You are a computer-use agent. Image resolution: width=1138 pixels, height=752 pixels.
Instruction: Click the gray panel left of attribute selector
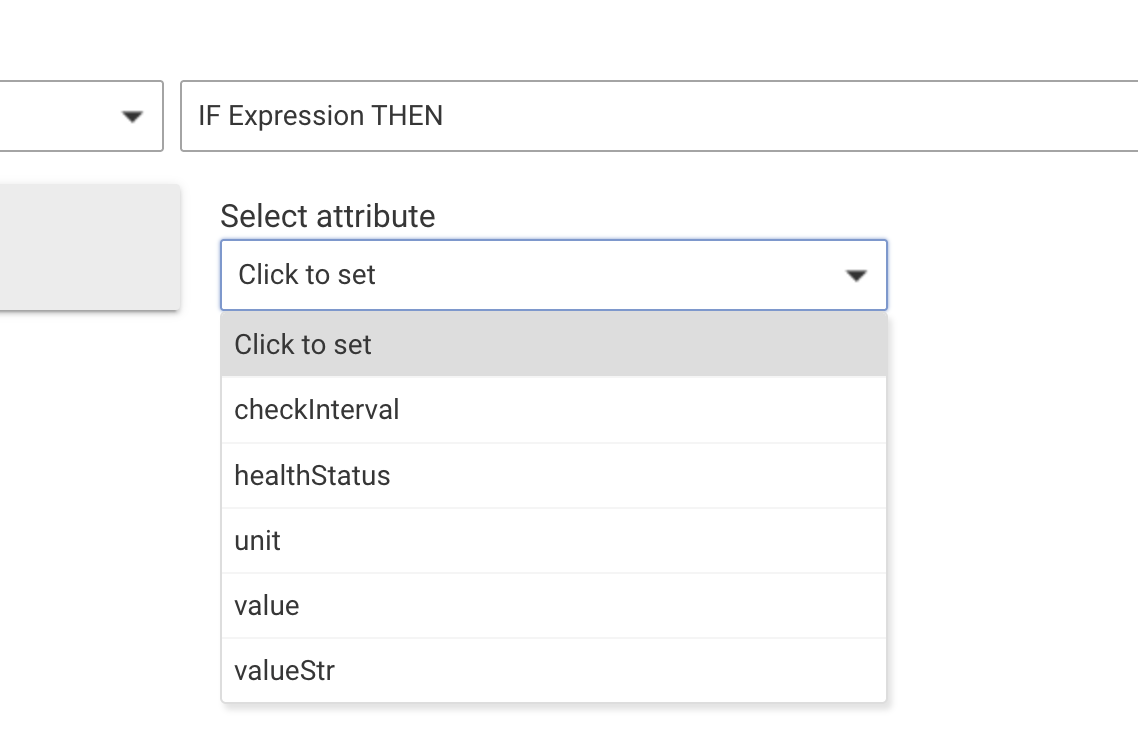(x=88, y=247)
